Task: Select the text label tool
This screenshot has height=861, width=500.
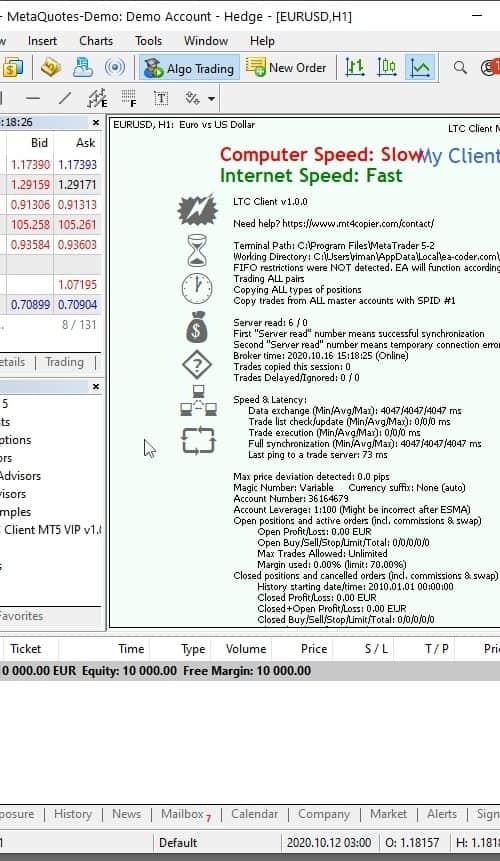Action: (x=161, y=99)
